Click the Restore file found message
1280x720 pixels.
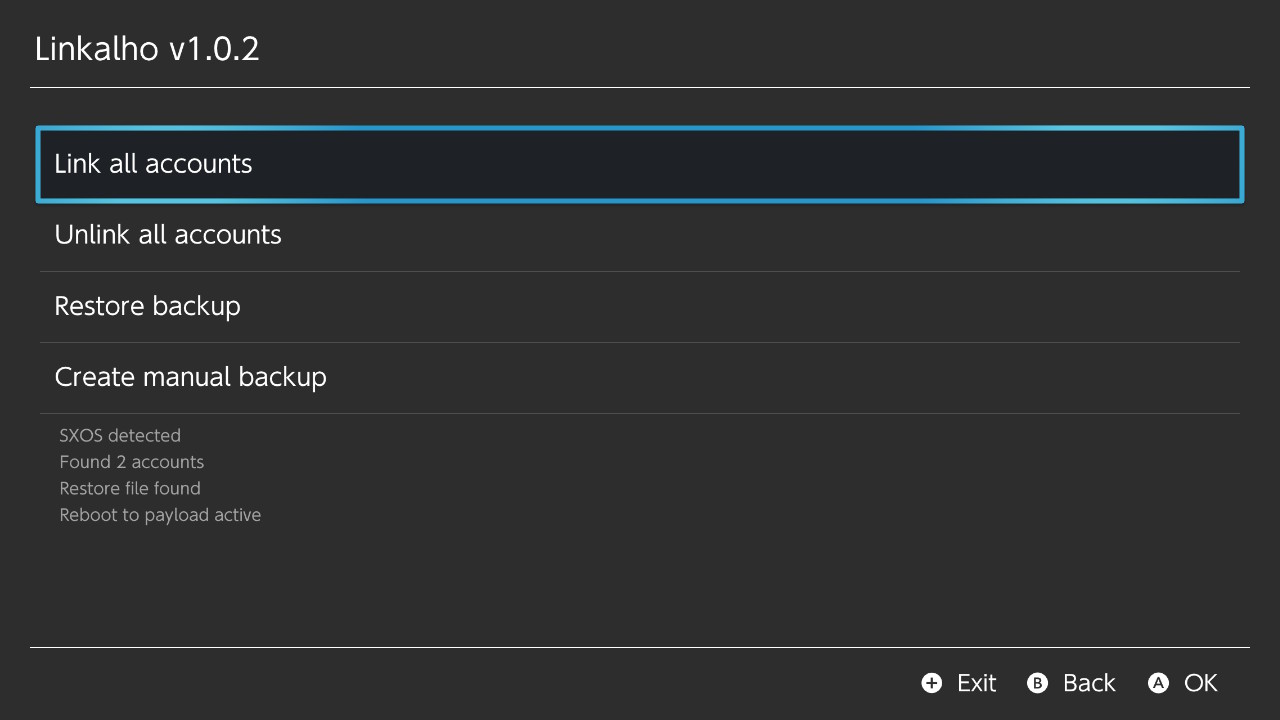click(x=130, y=489)
